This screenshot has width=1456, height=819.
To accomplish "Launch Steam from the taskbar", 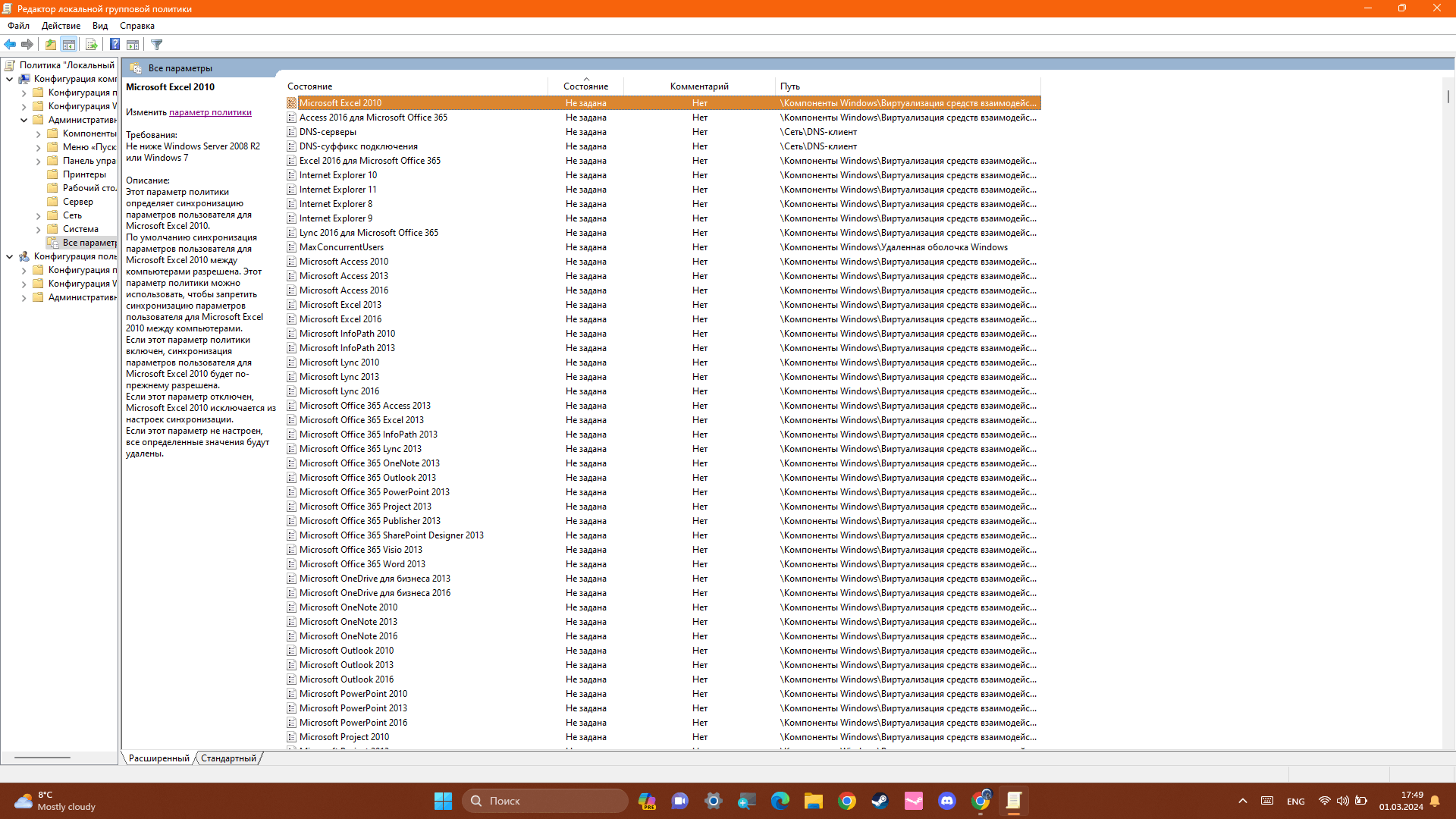I will pos(880,801).
